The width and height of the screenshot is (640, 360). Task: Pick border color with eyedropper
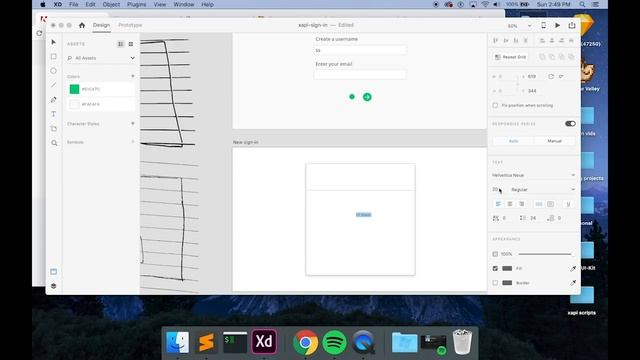573,283
